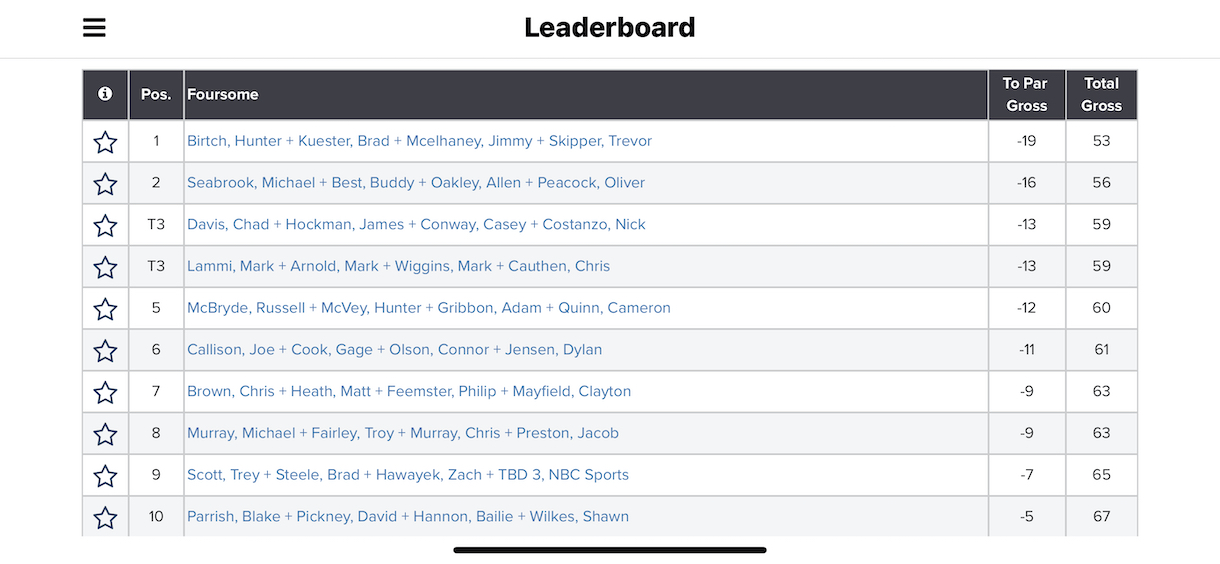Viewport: 1220px width, 564px height.
Task: Open Callison, Joe + Cook, Gage scorecard
Action: coord(394,350)
